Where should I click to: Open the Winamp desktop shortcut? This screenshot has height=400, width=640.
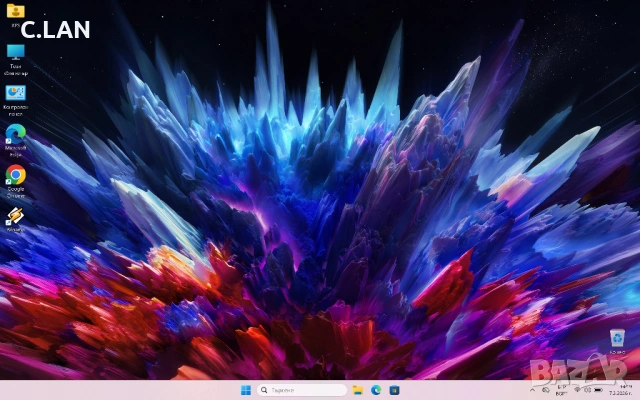click(15, 216)
